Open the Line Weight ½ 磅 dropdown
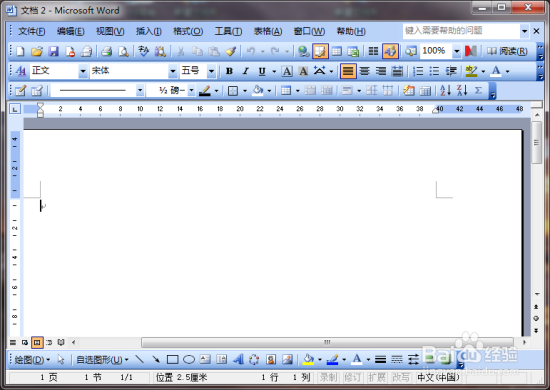550x390 pixels. pyautogui.click(x=192, y=90)
